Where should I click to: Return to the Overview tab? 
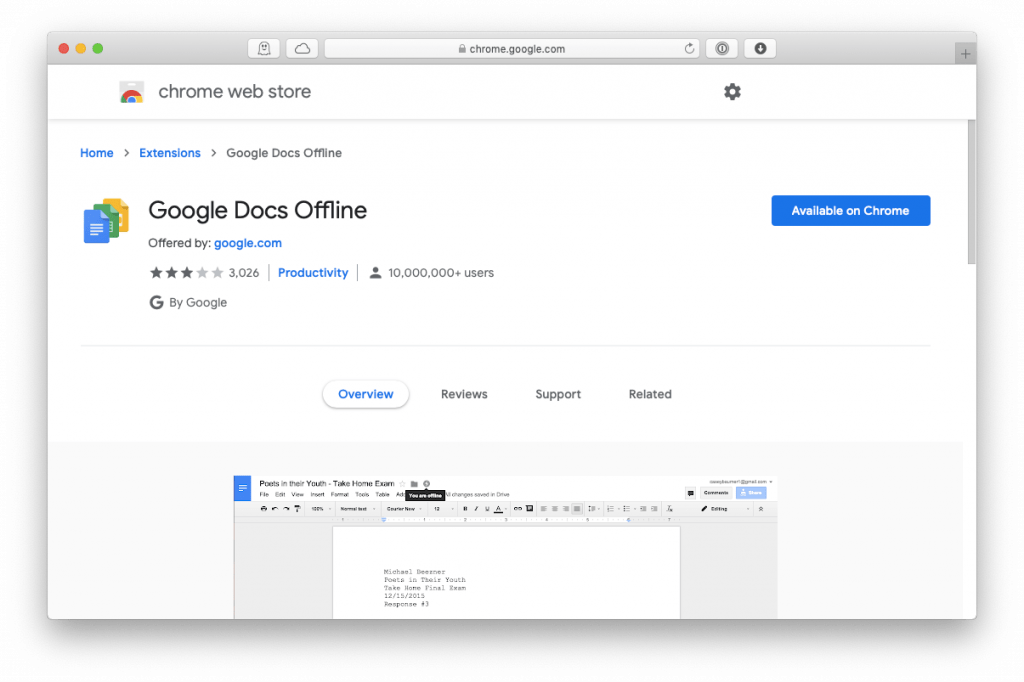pos(365,394)
